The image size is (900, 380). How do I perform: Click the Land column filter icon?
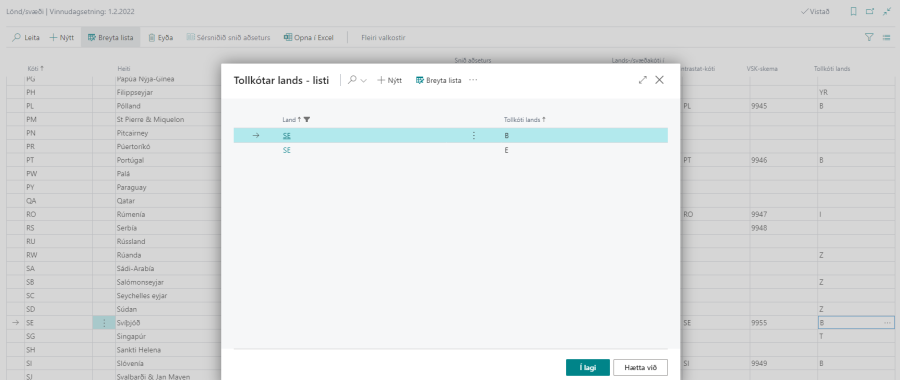click(x=307, y=119)
